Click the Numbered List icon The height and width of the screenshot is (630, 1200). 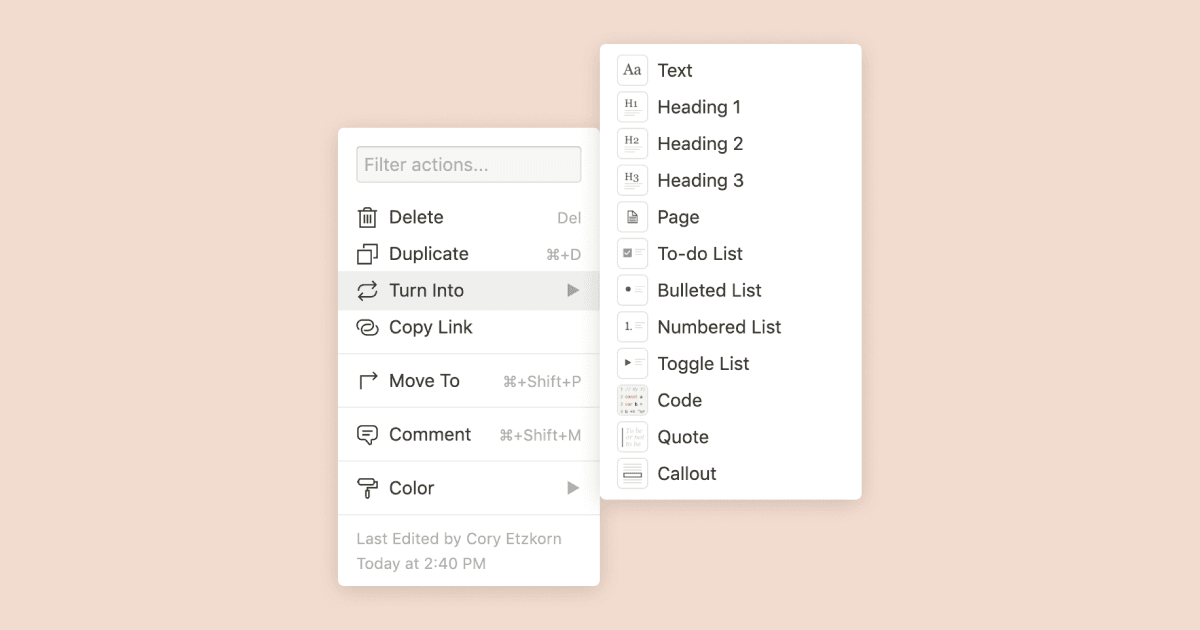(632, 327)
